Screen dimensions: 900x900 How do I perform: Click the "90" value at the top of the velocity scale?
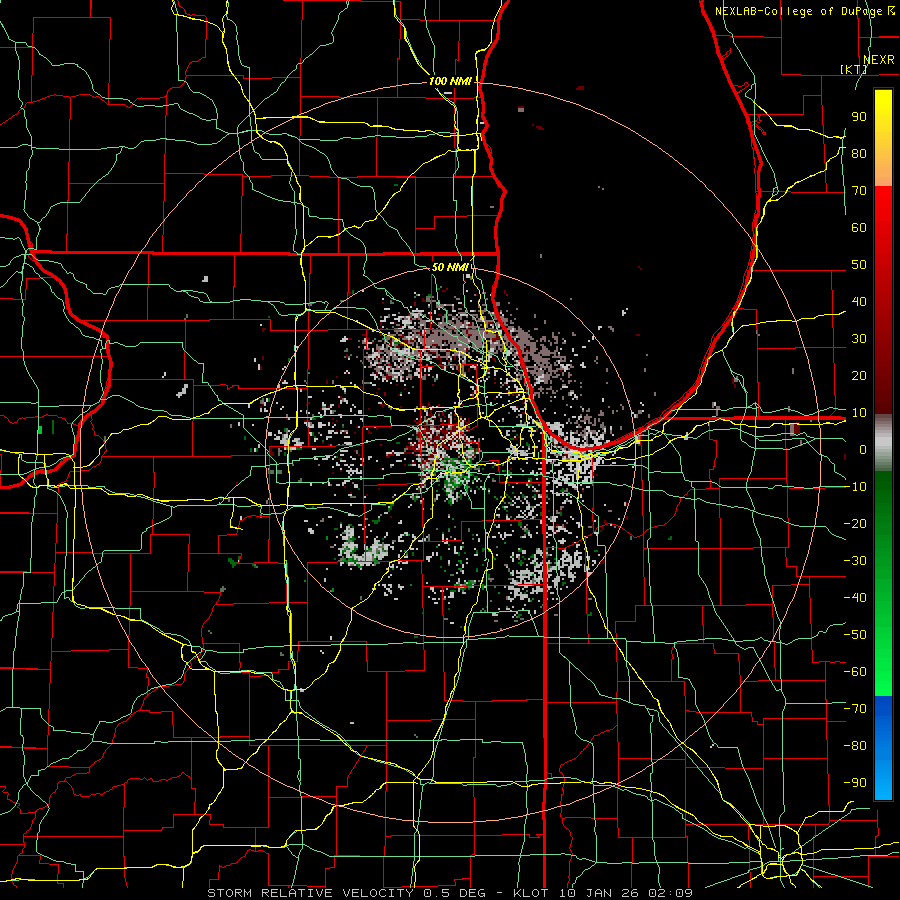click(859, 117)
